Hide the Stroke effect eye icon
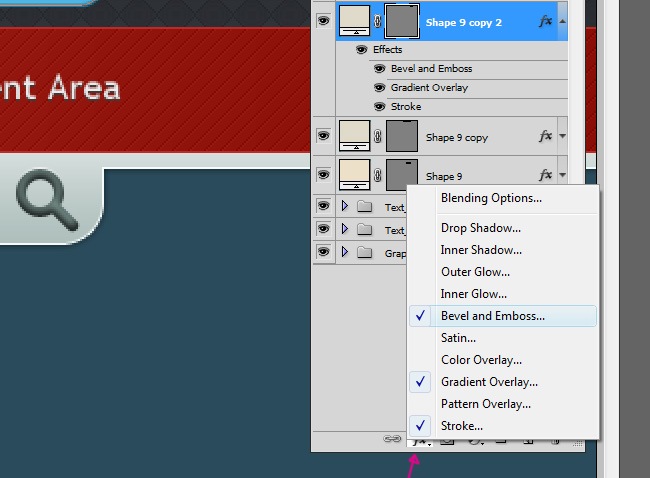The image size is (650, 478). pyautogui.click(x=380, y=107)
